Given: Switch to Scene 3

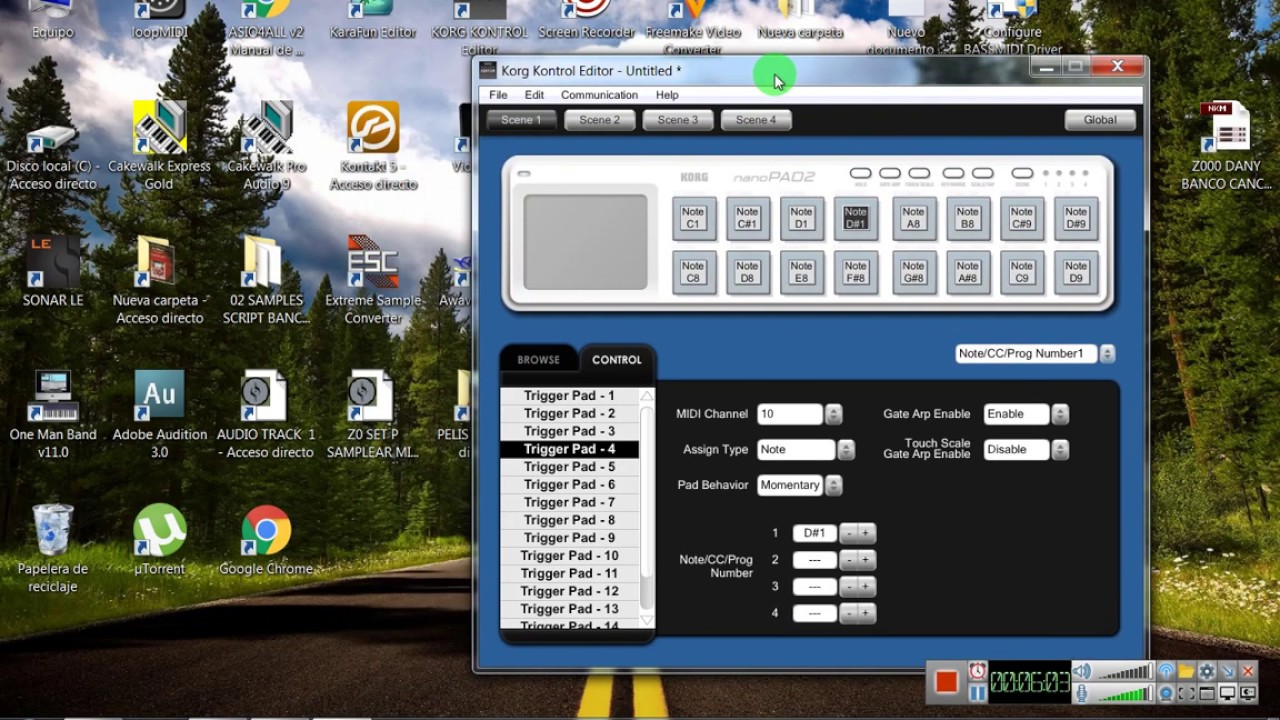Looking at the screenshot, I should point(678,120).
